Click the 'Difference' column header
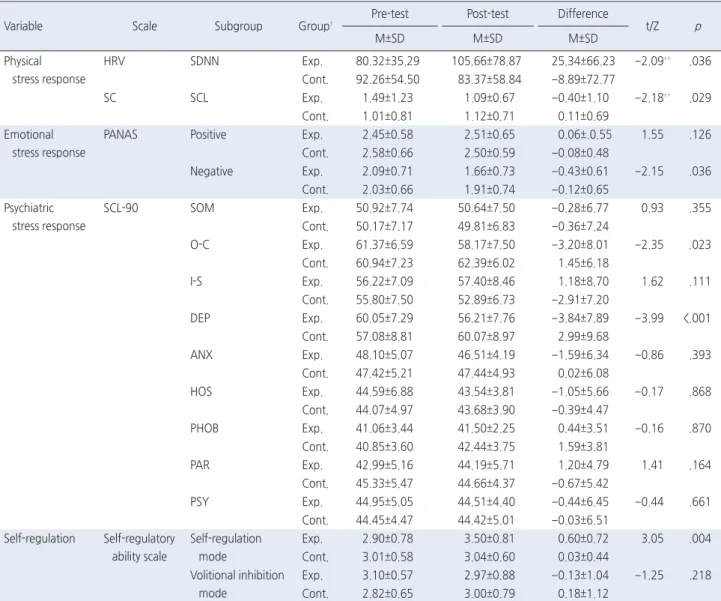721x601 pixels. click(x=583, y=14)
